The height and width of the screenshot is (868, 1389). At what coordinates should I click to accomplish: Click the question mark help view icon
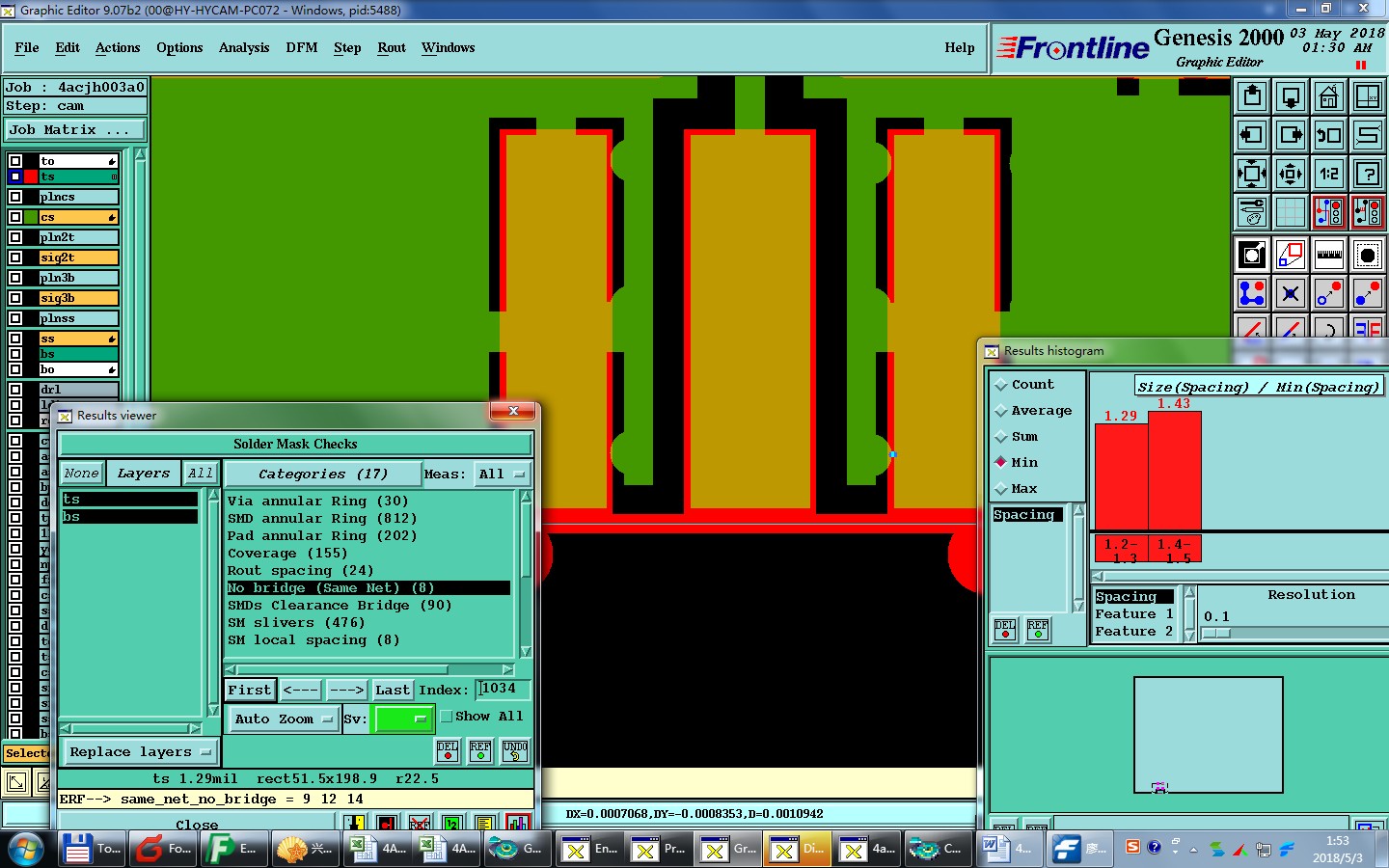[x=1368, y=174]
